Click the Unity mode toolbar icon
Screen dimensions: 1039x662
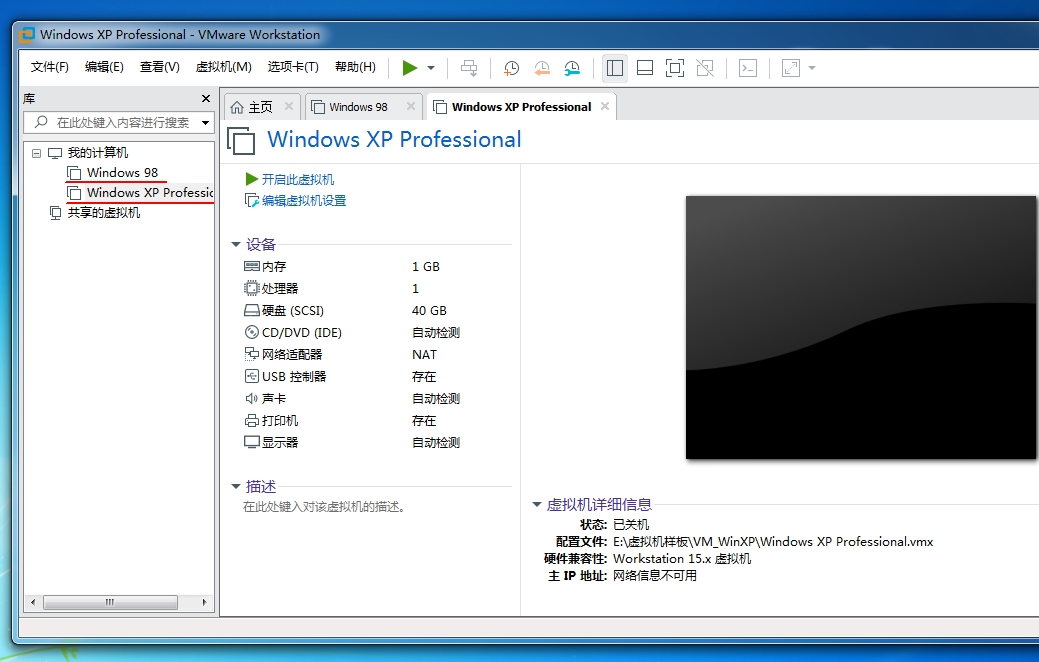pyautogui.click(x=705, y=68)
